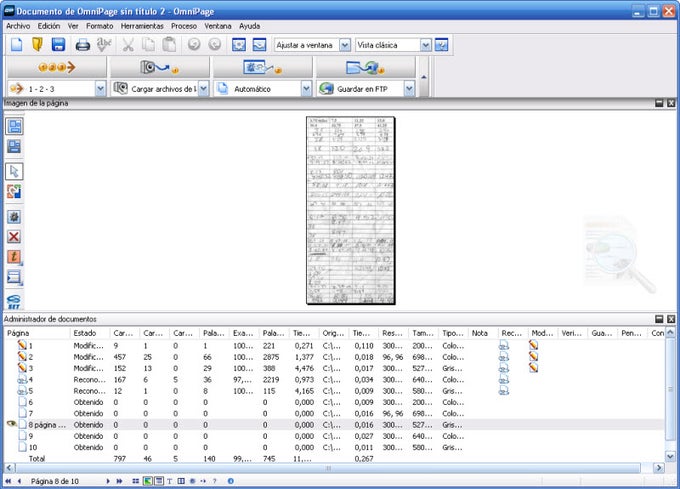Close the Imagen de la página panel
Viewport: 680px width, 489px height.
point(671,103)
